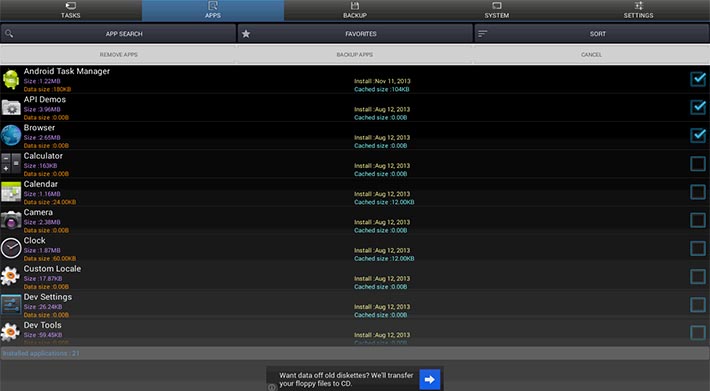Click the Backup floppy disk icon
The width and height of the screenshot is (710, 391).
pyautogui.click(x=355, y=5)
